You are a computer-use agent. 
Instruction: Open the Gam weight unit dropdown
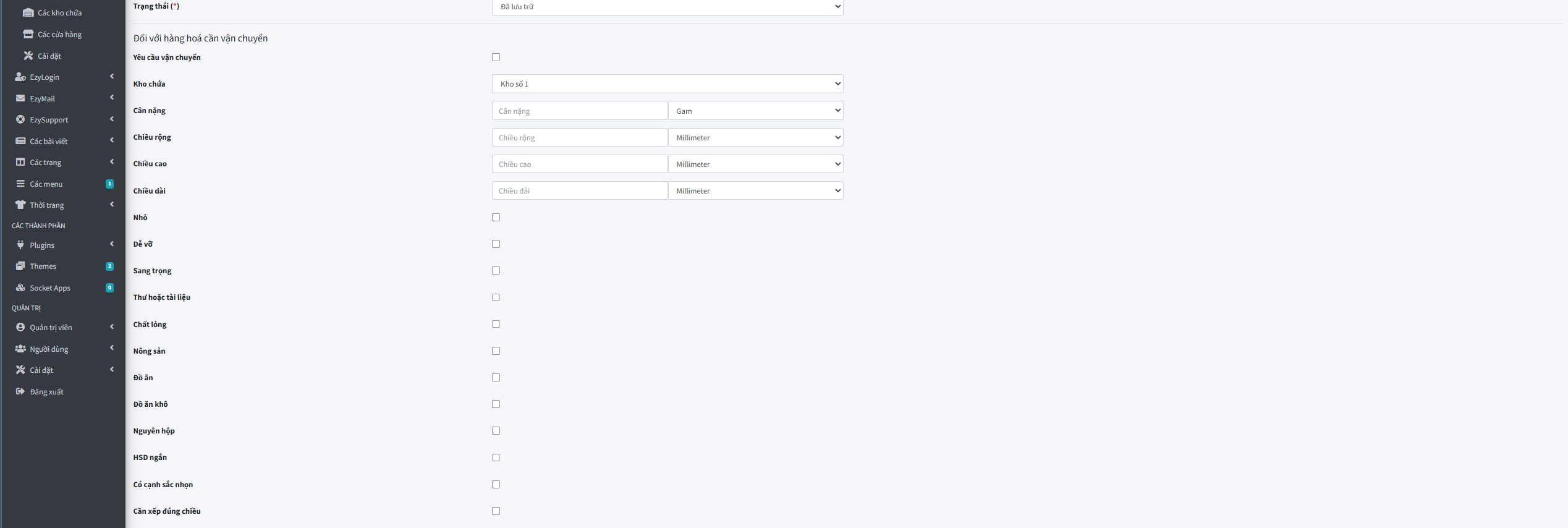(755, 111)
